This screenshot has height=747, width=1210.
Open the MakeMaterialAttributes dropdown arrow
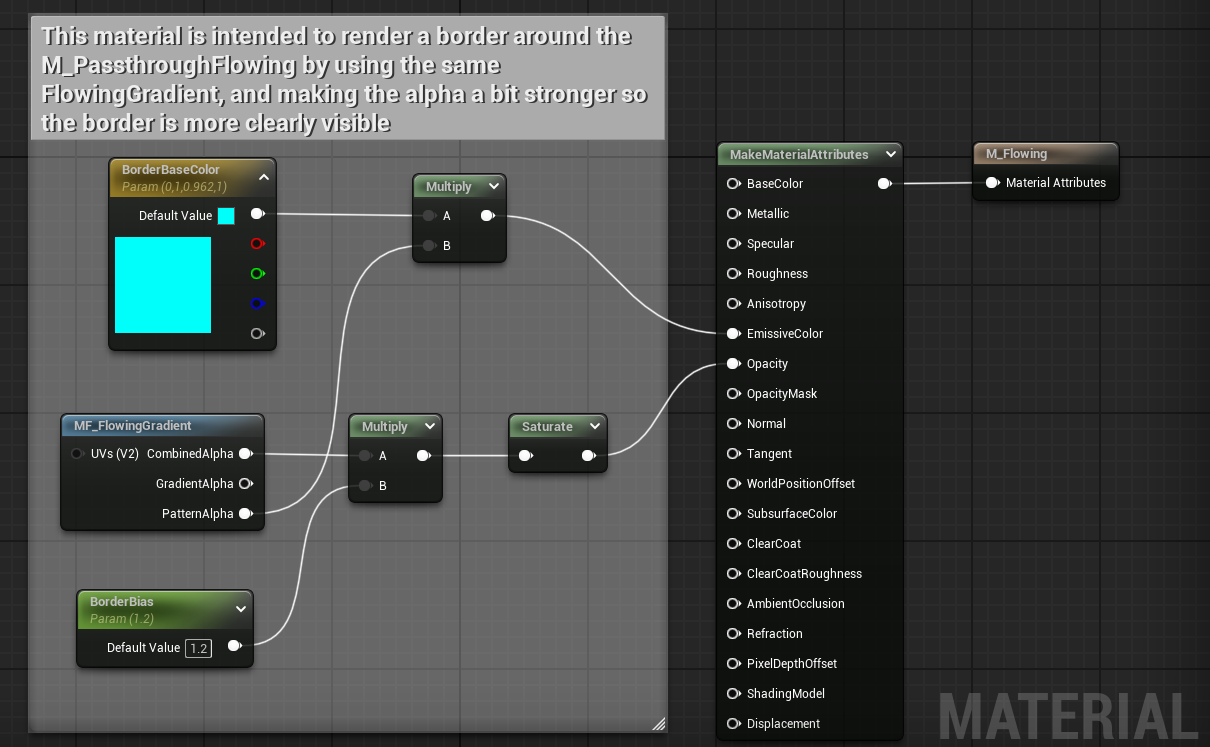(890, 154)
